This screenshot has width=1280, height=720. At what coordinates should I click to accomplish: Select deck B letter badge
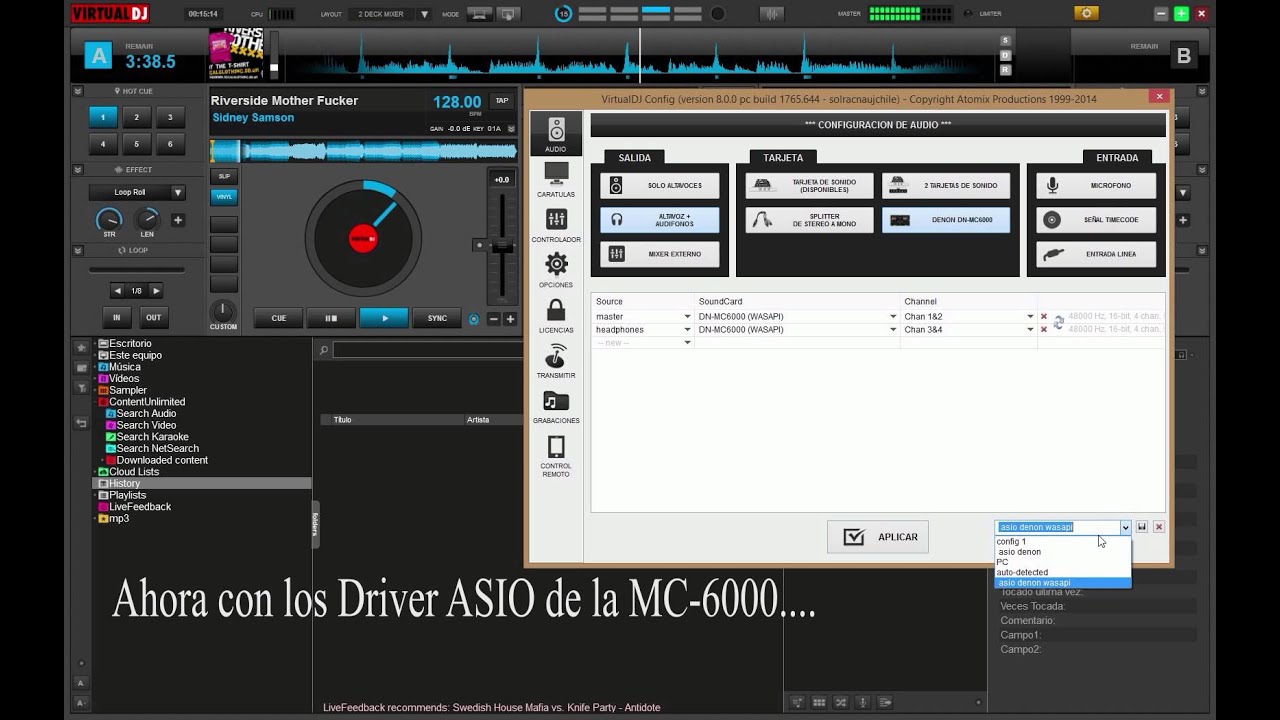1184,56
